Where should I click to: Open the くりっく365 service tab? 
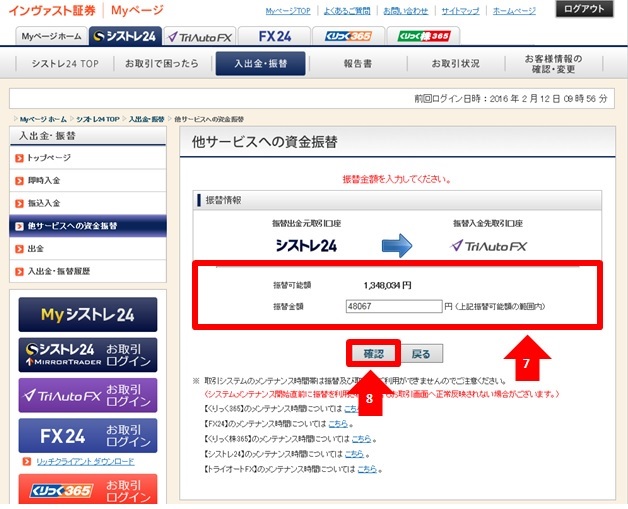[x=348, y=36]
